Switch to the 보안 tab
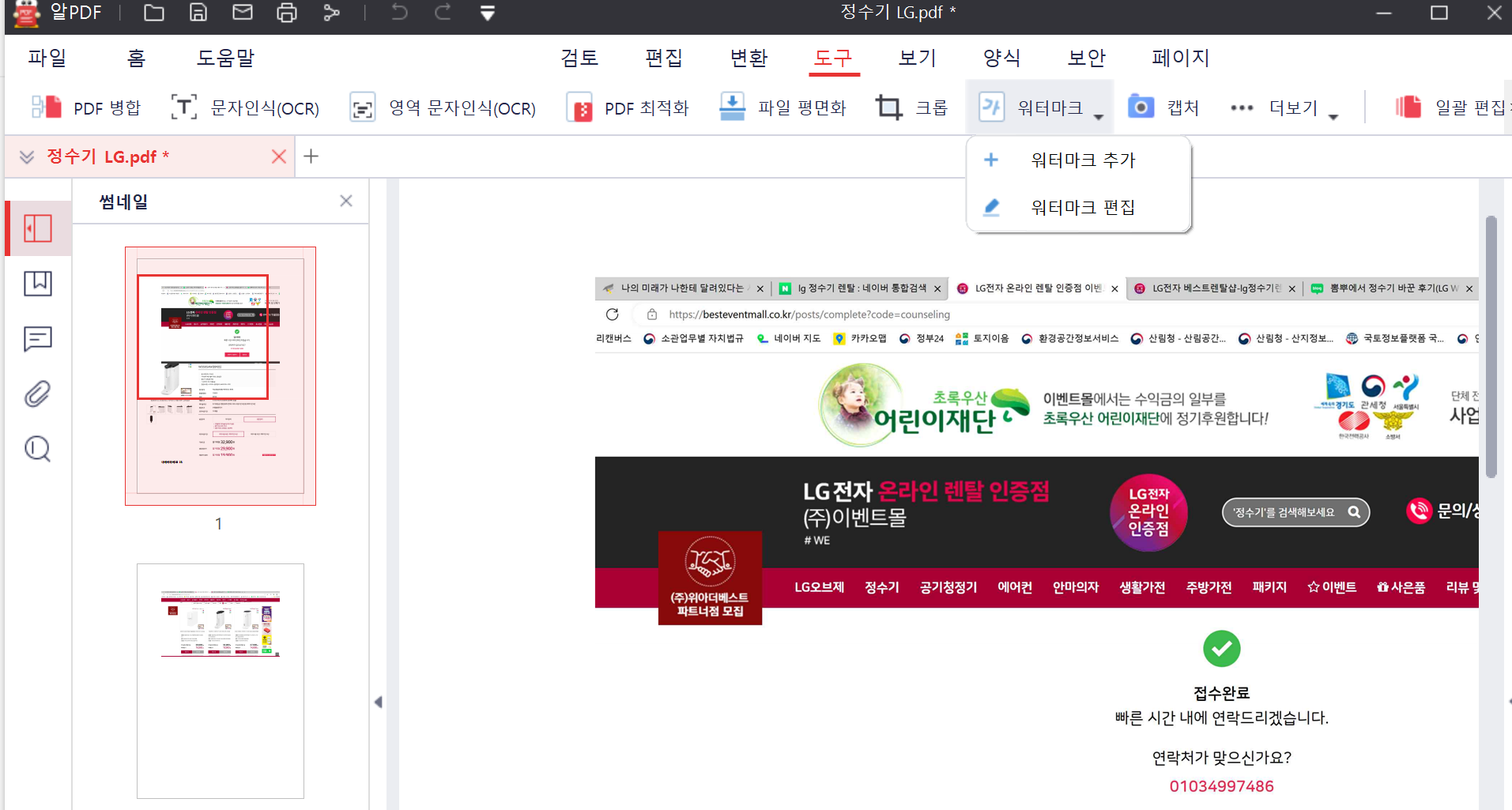The image size is (1512, 810). point(1087,58)
